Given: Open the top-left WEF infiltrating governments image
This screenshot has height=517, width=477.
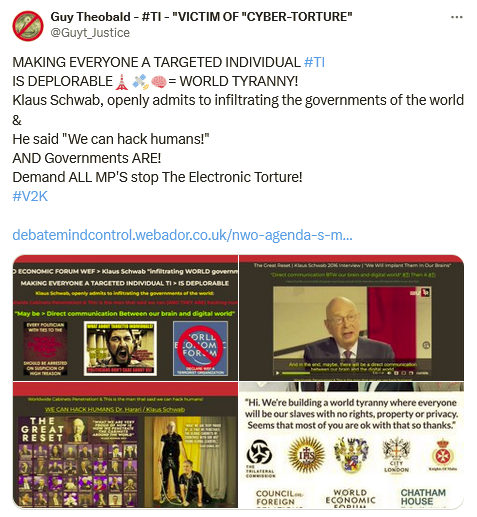Looking at the screenshot, I should click(125, 318).
